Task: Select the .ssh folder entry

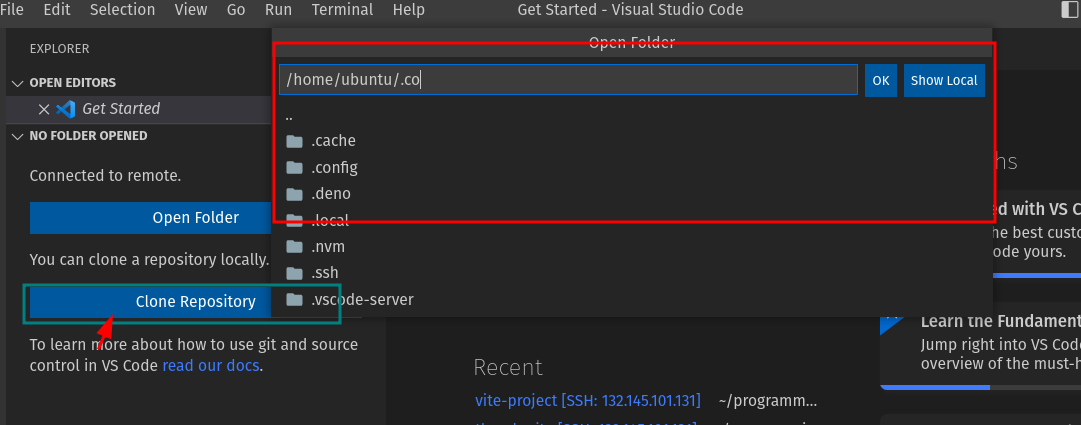Action: (632, 273)
